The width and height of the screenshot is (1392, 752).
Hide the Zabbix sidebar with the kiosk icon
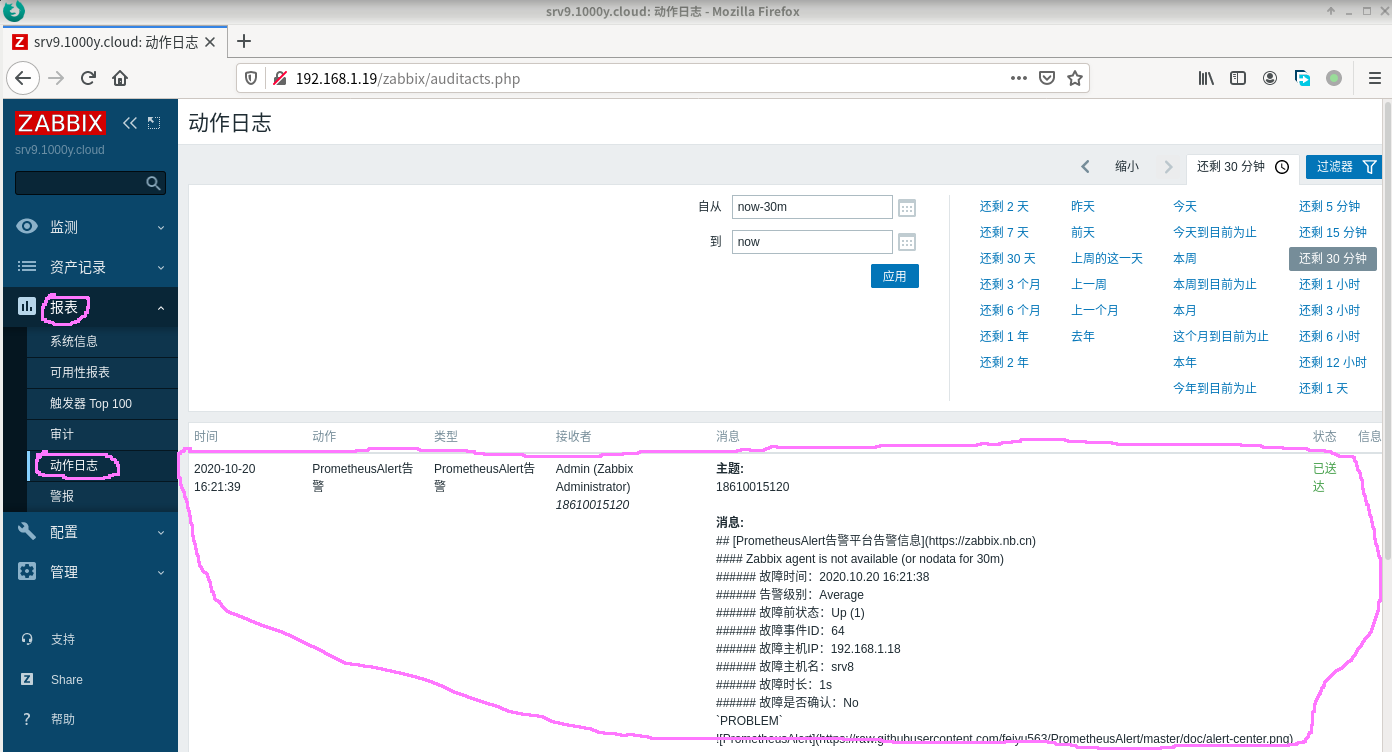153,123
